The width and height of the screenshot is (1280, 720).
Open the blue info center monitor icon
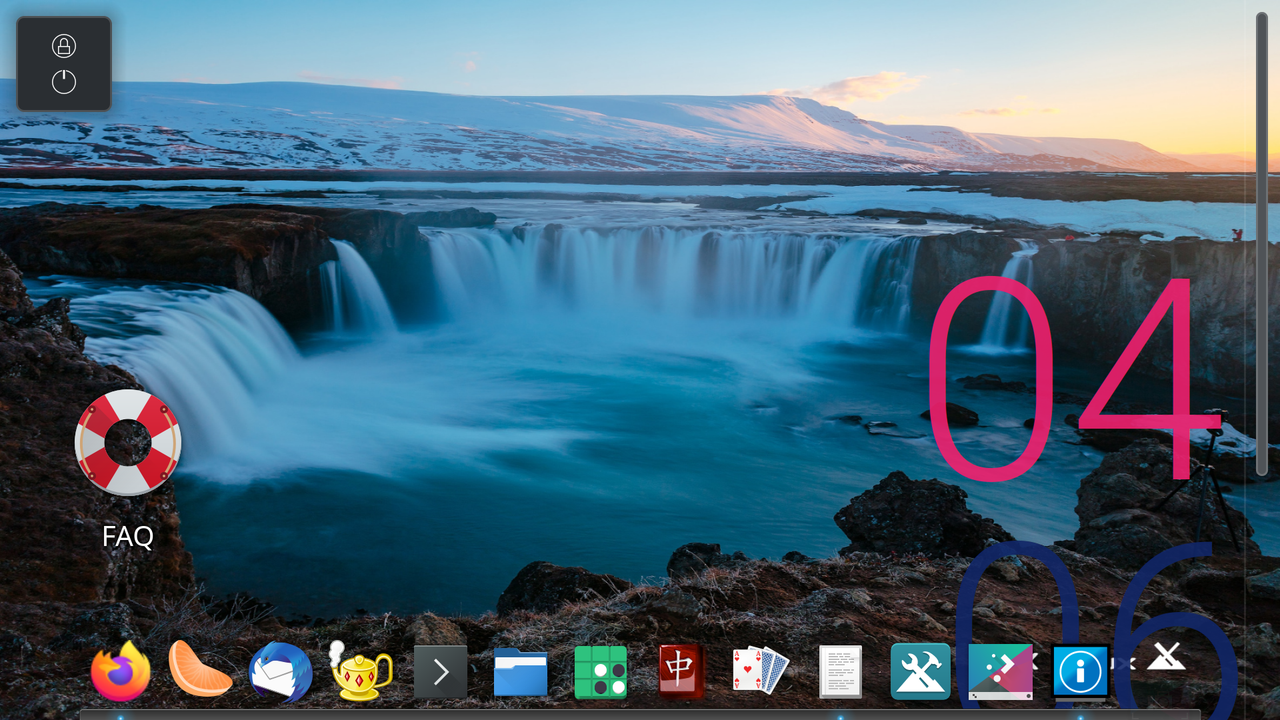[1081, 671]
